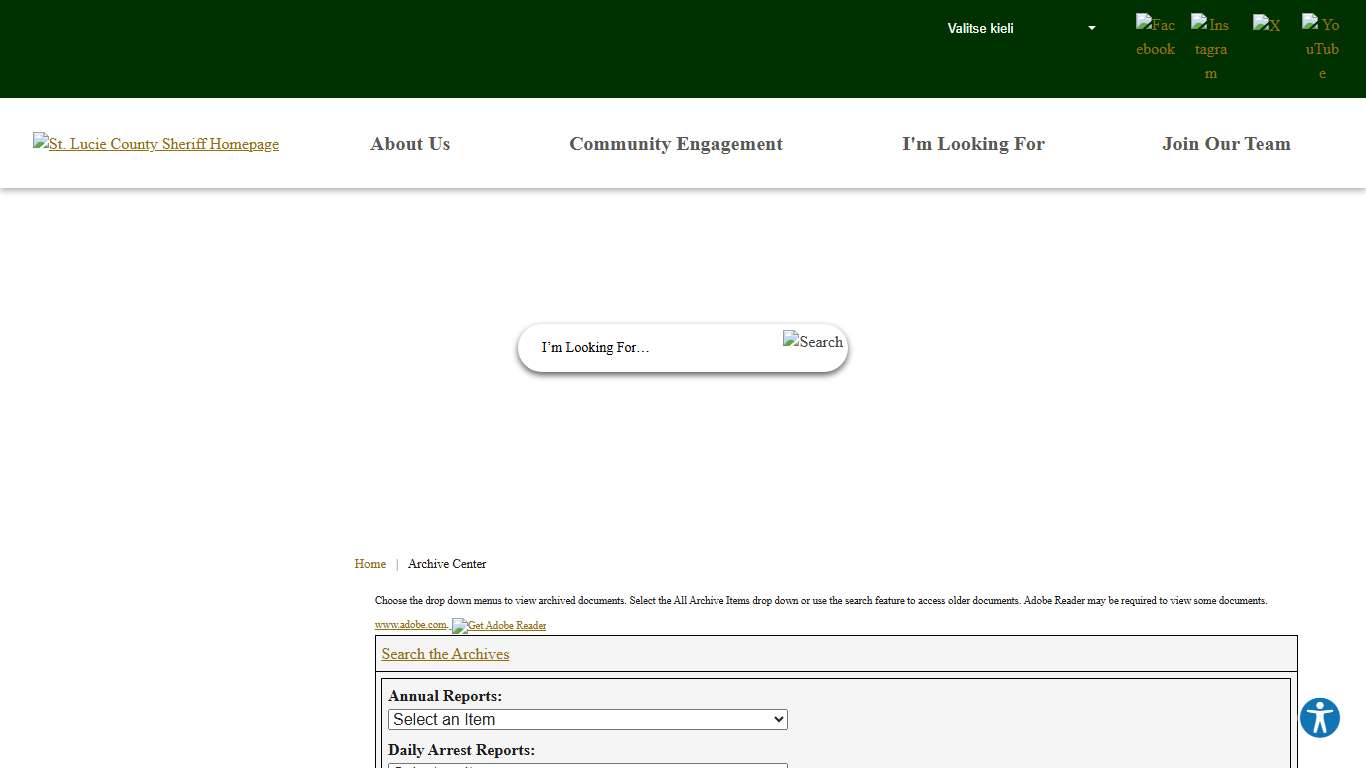Open the Community Engagement menu

(x=676, y=144)
